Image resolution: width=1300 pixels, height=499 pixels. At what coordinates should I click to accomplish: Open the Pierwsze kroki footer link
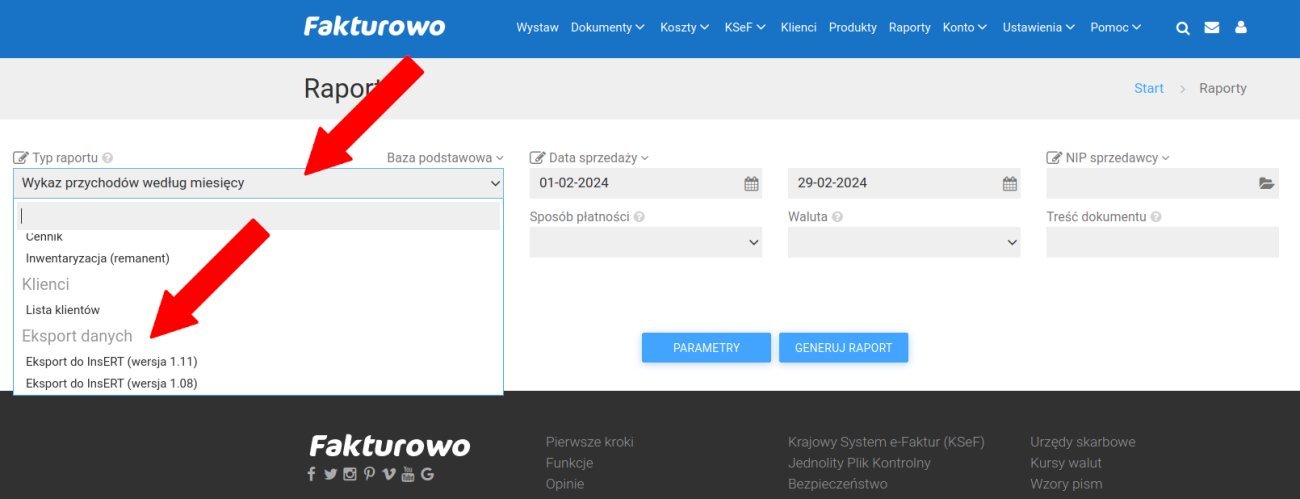tap(590, 442)
